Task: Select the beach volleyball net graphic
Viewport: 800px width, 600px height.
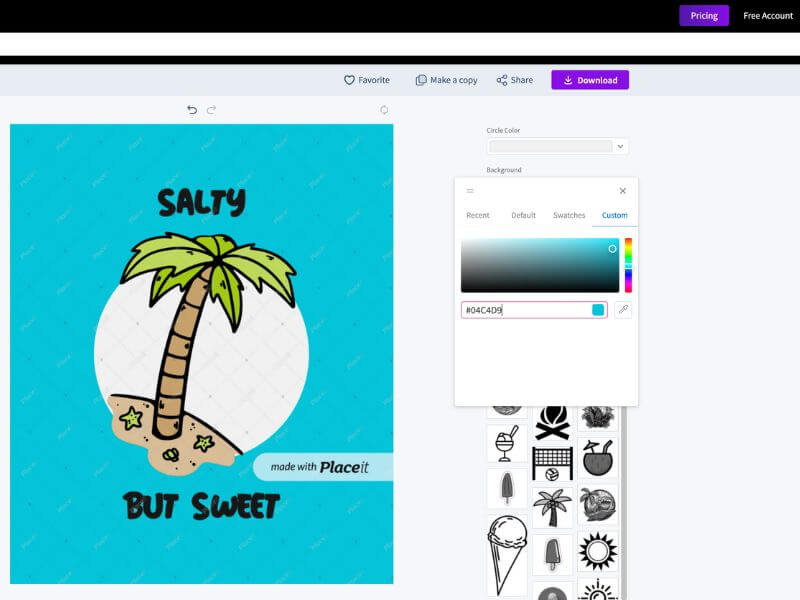Action: 552,463
